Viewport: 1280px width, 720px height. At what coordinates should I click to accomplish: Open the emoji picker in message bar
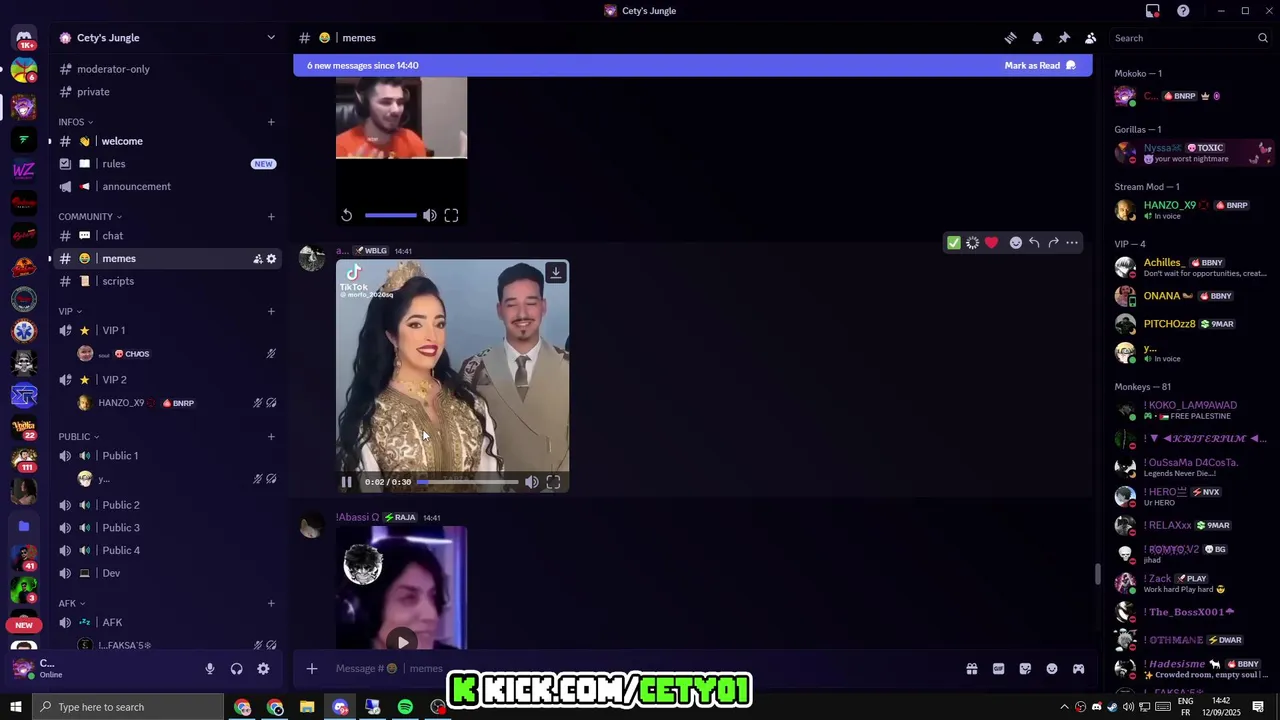coord(1052,669)
